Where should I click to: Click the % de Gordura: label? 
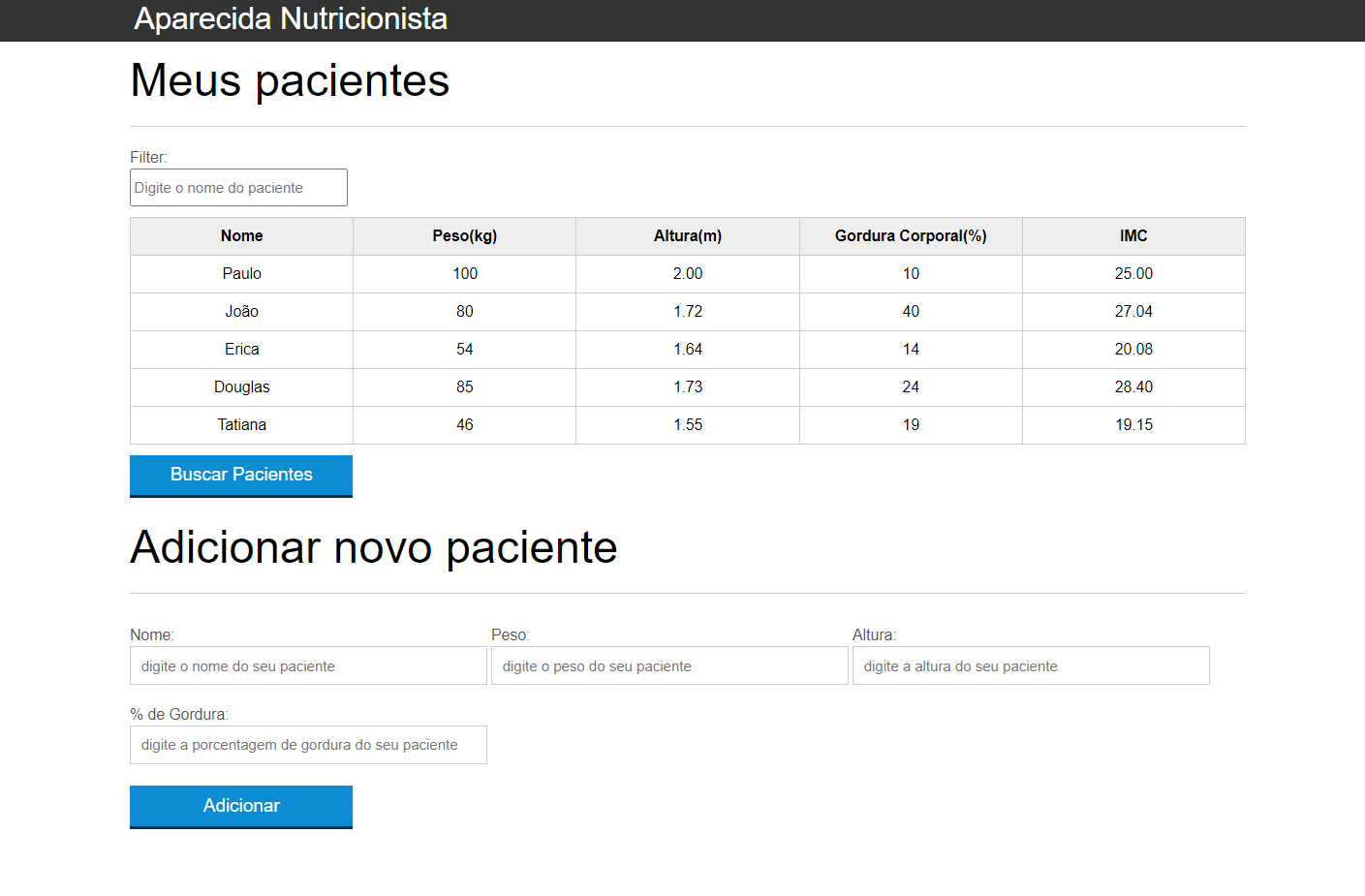click(x=179, y=715)
